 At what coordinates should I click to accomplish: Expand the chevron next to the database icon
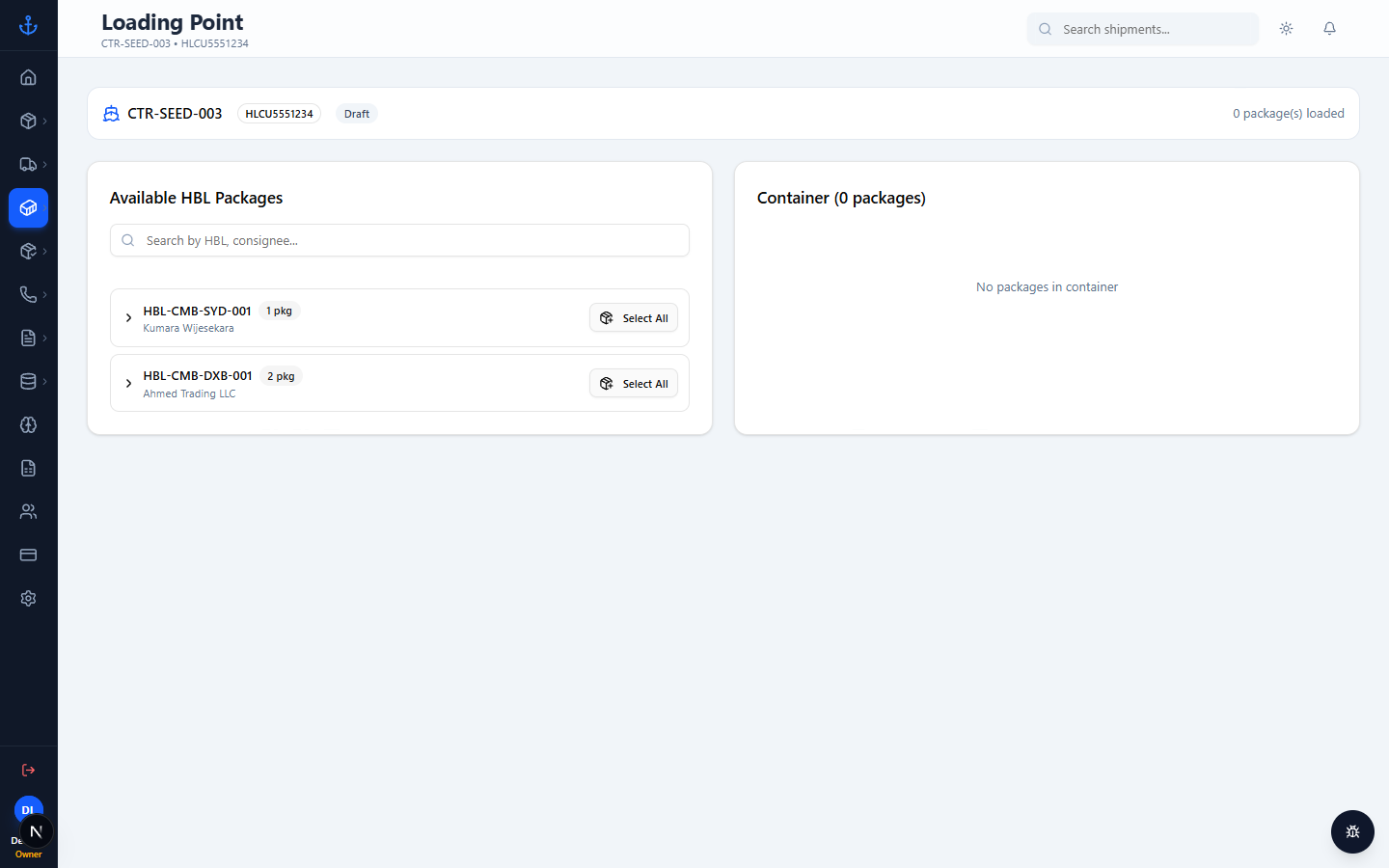(x=44, y=381)
